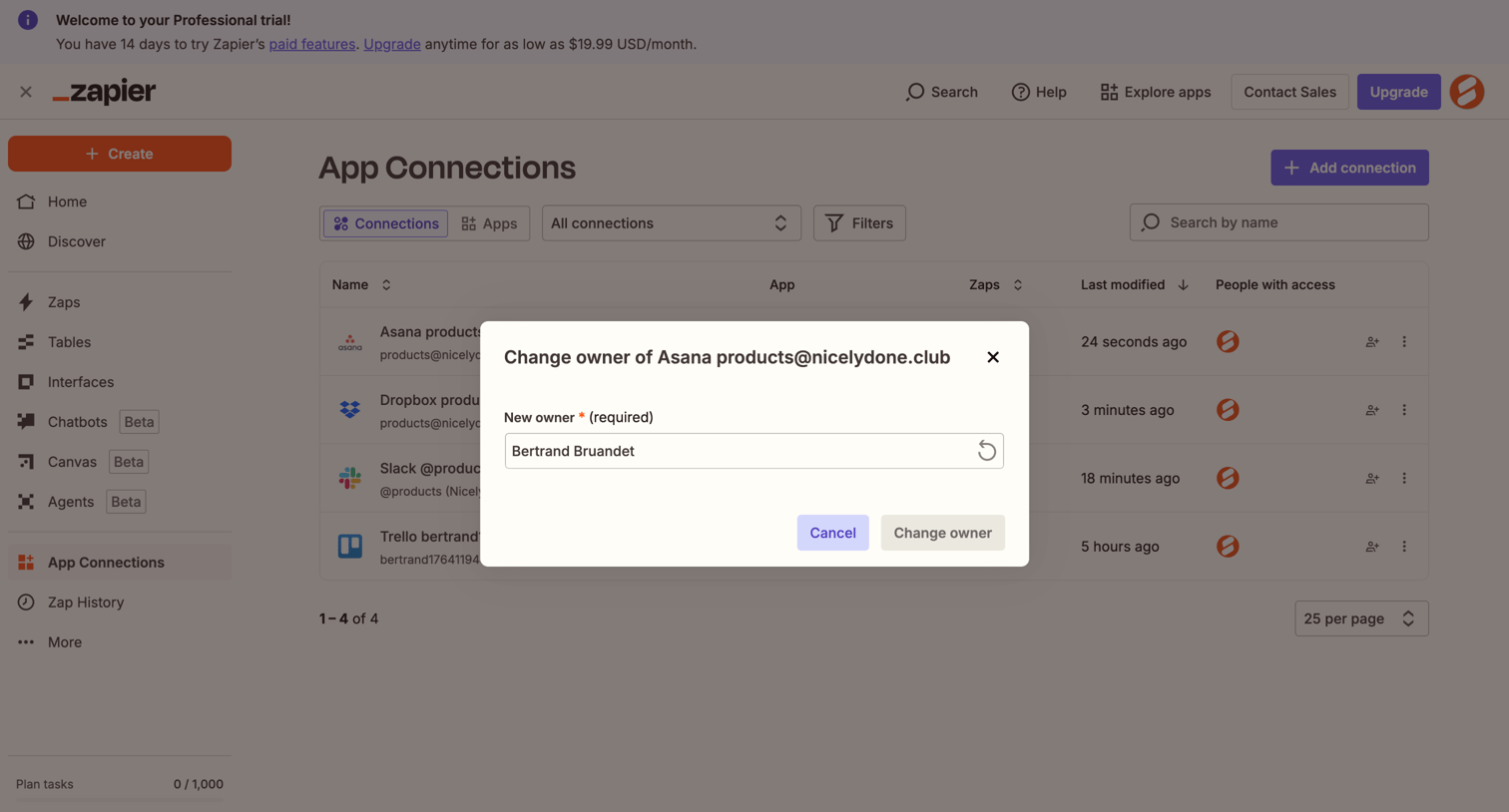Share access for Dropbox connection
The width and height of the screenshot is (1509, 812).
pyautogui.click(x=1372, y=410)
